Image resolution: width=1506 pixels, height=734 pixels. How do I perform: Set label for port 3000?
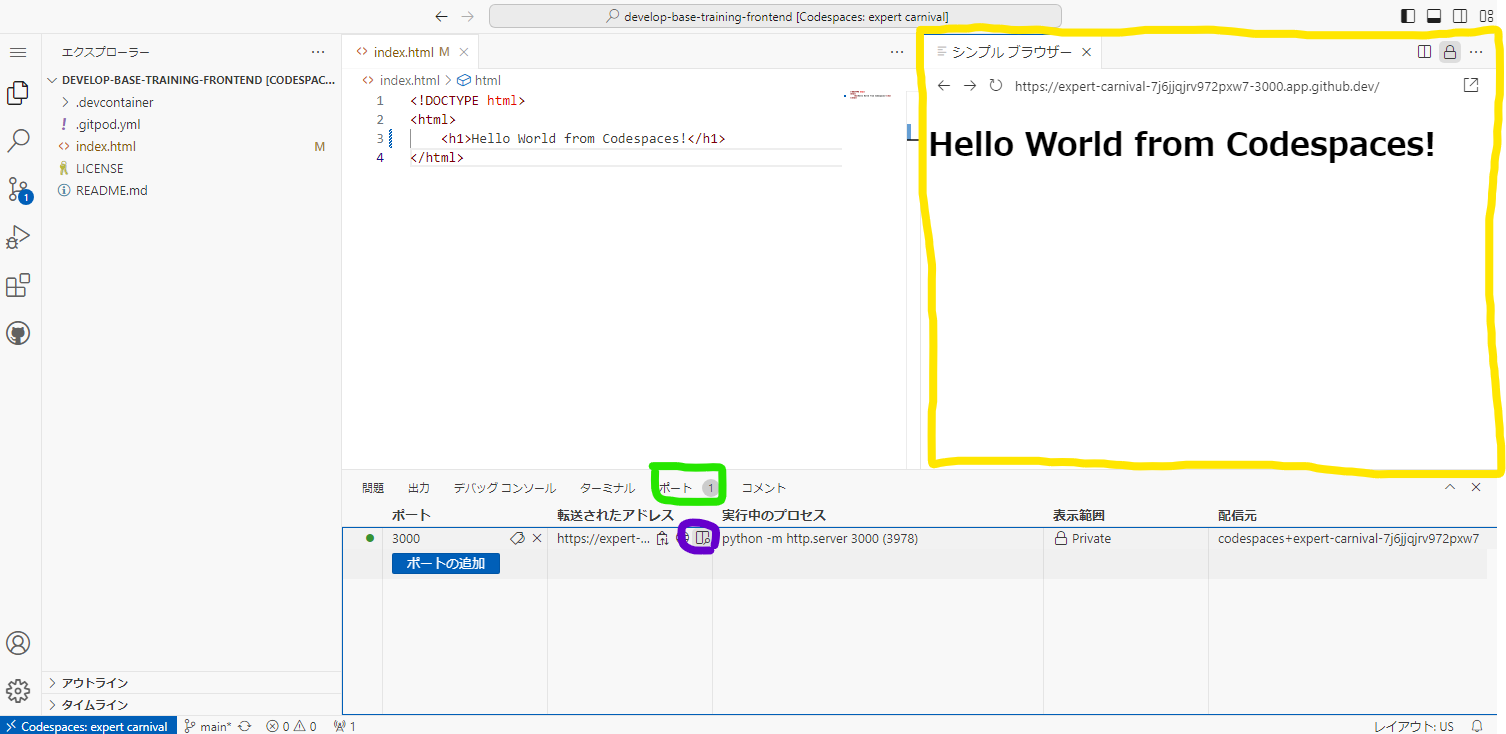[x=517, y=538]
